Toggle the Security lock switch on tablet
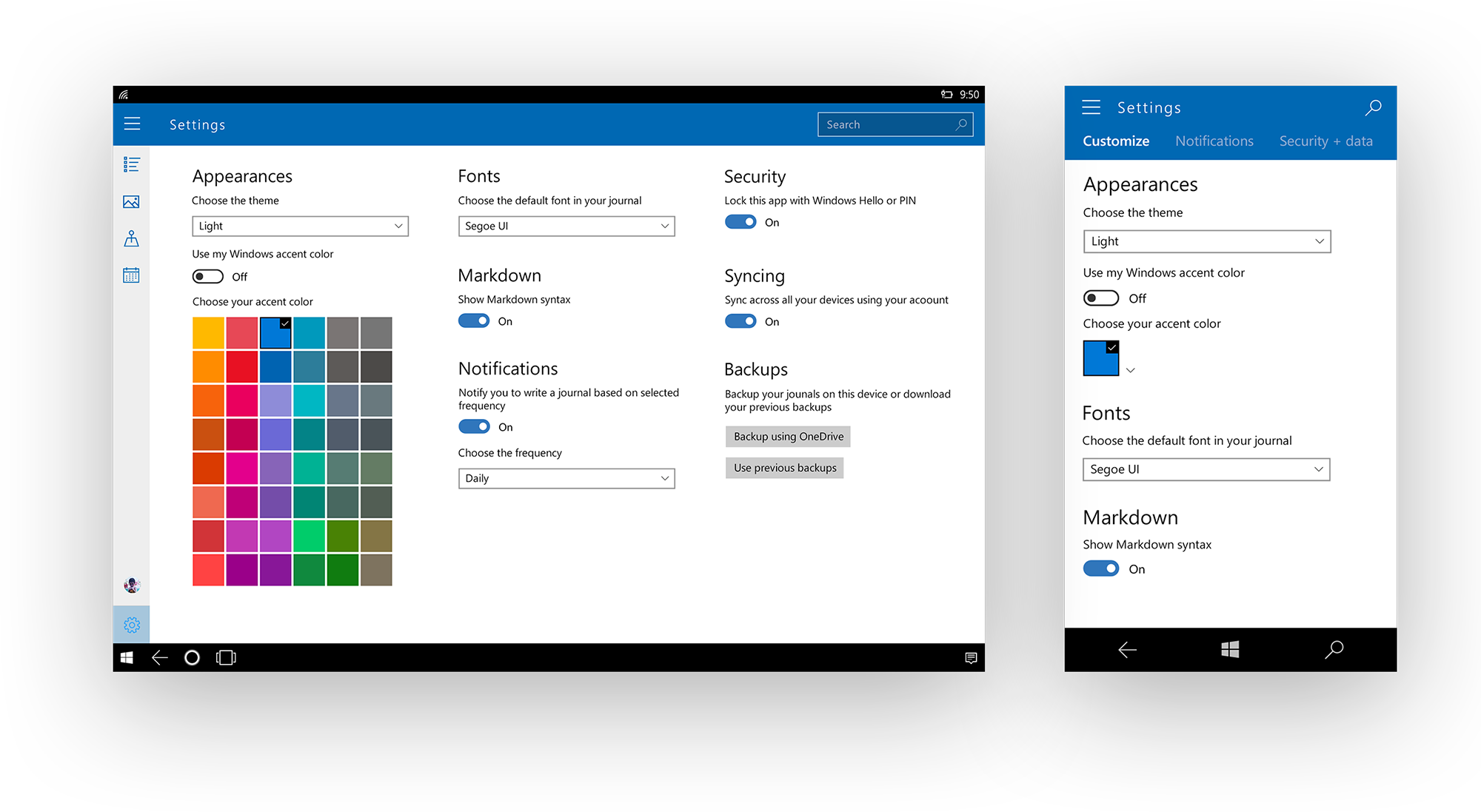Screen dimensions: 1481x812 tap(740, 222)
